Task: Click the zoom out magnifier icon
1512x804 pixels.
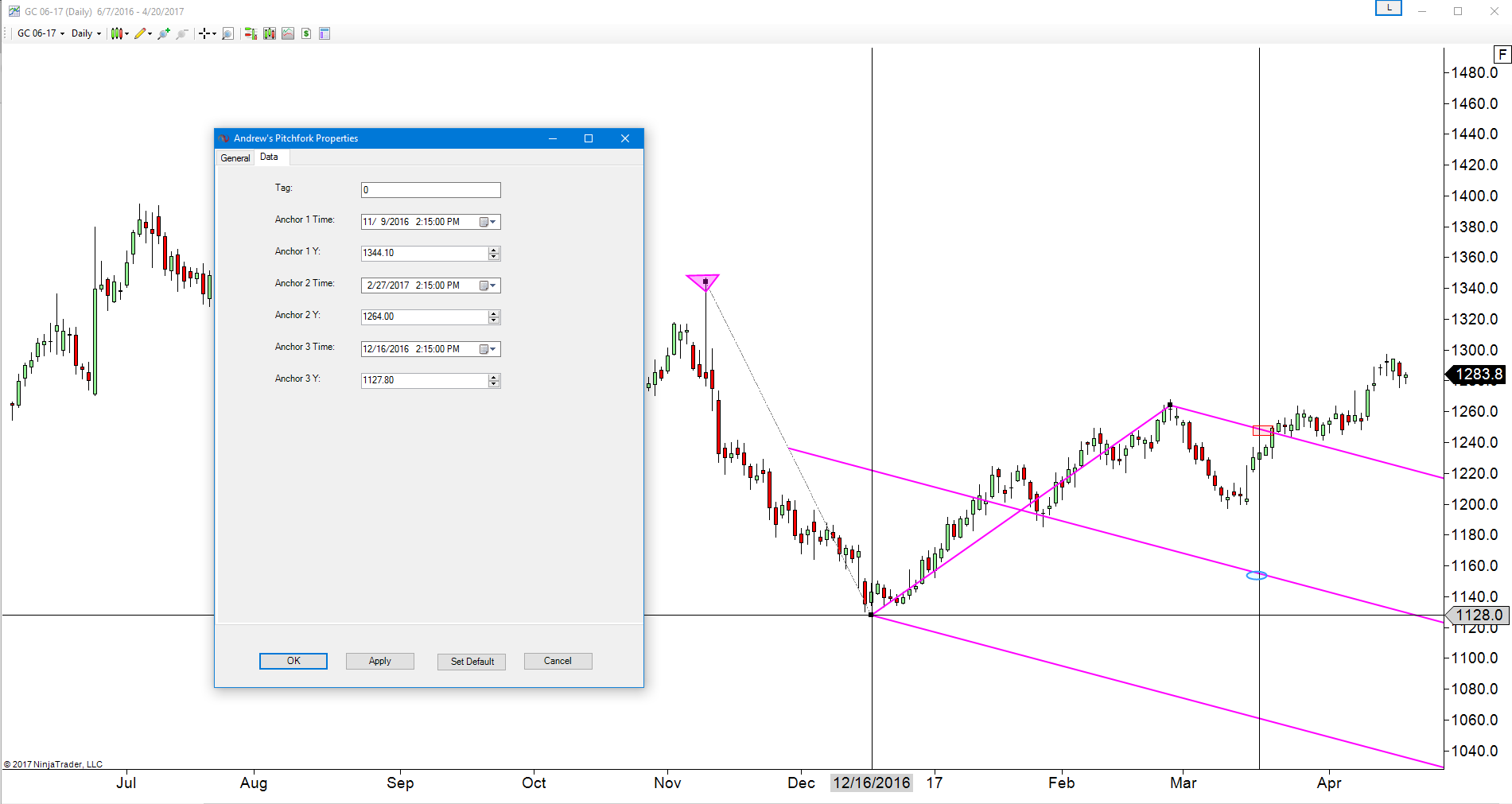Action: [x=182, y=33]
